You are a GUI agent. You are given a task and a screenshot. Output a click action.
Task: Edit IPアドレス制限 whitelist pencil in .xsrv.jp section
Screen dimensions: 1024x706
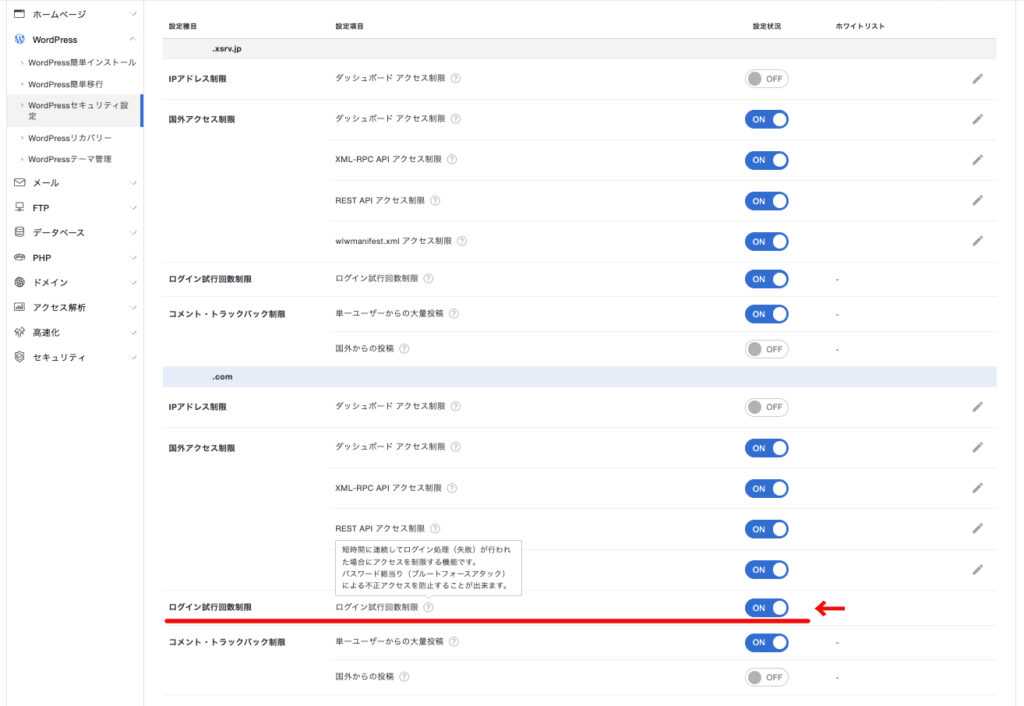[x=977, y=78]
